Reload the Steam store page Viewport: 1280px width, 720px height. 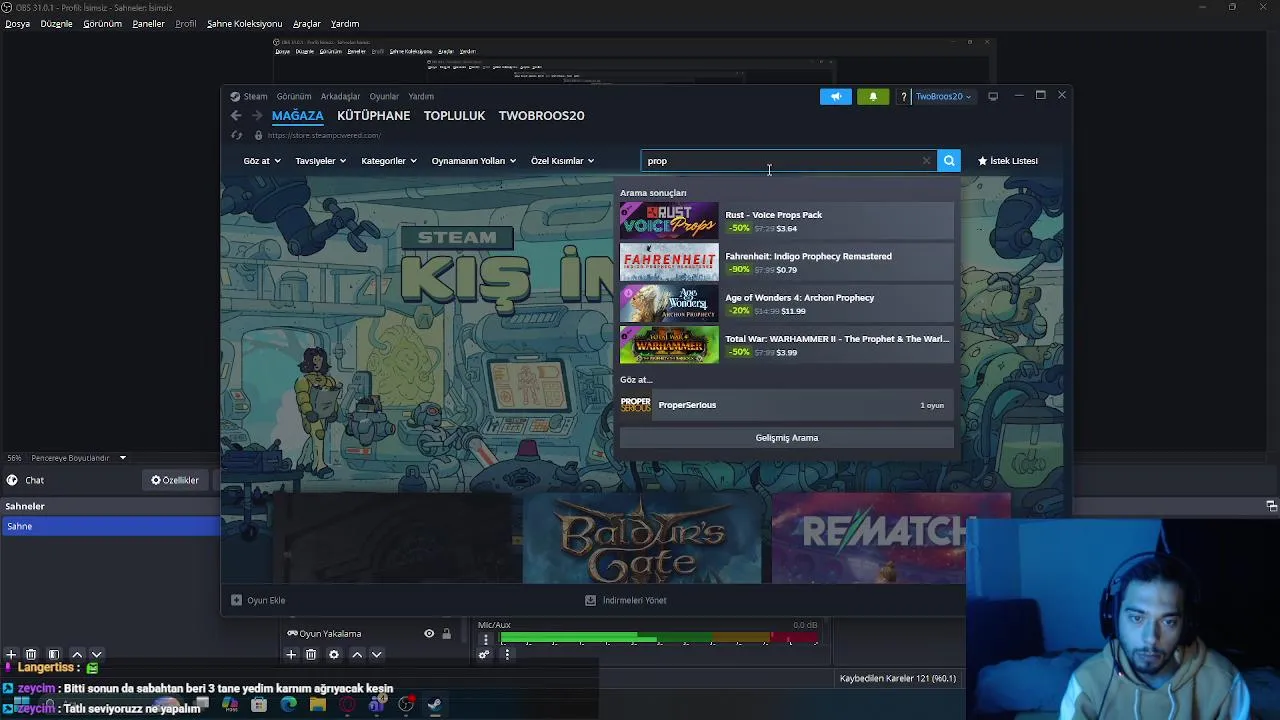point(236,135)
